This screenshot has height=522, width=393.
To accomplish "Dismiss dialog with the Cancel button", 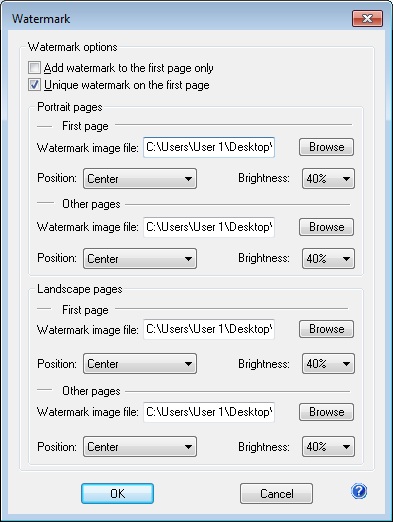I will (x=276, y=494).
